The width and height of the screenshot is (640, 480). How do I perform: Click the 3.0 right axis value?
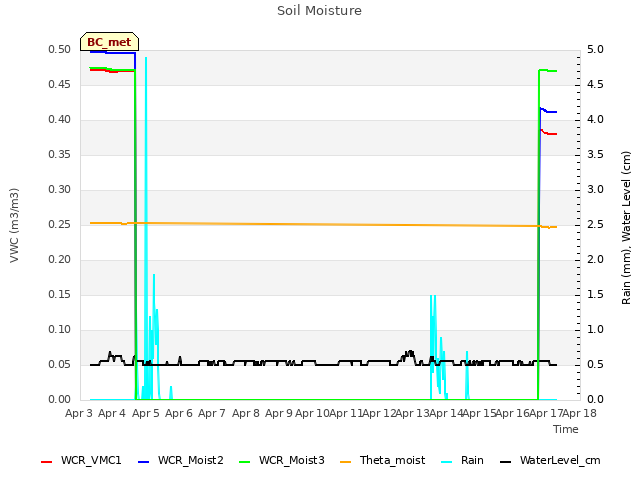595,189
